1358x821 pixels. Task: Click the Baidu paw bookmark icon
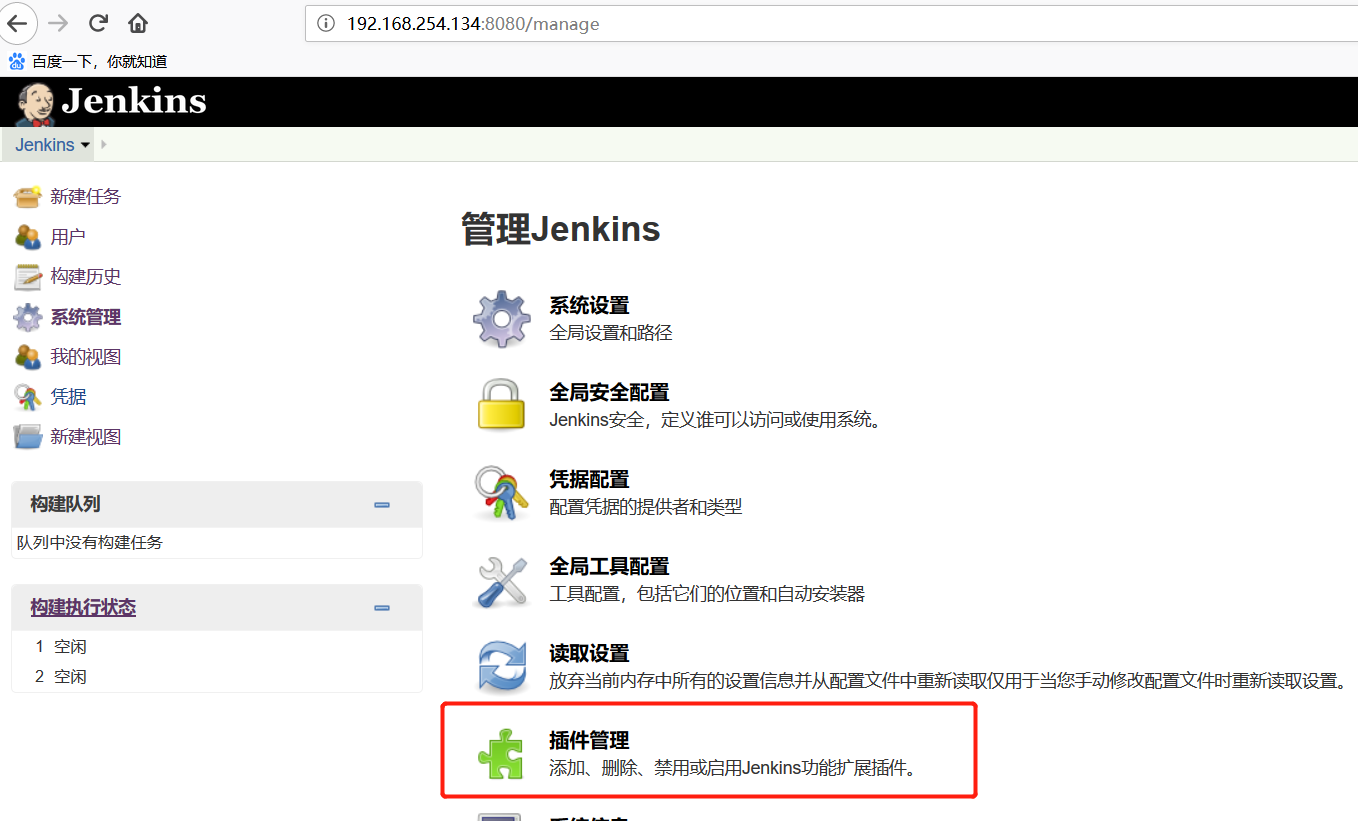(x=17, y=61)
